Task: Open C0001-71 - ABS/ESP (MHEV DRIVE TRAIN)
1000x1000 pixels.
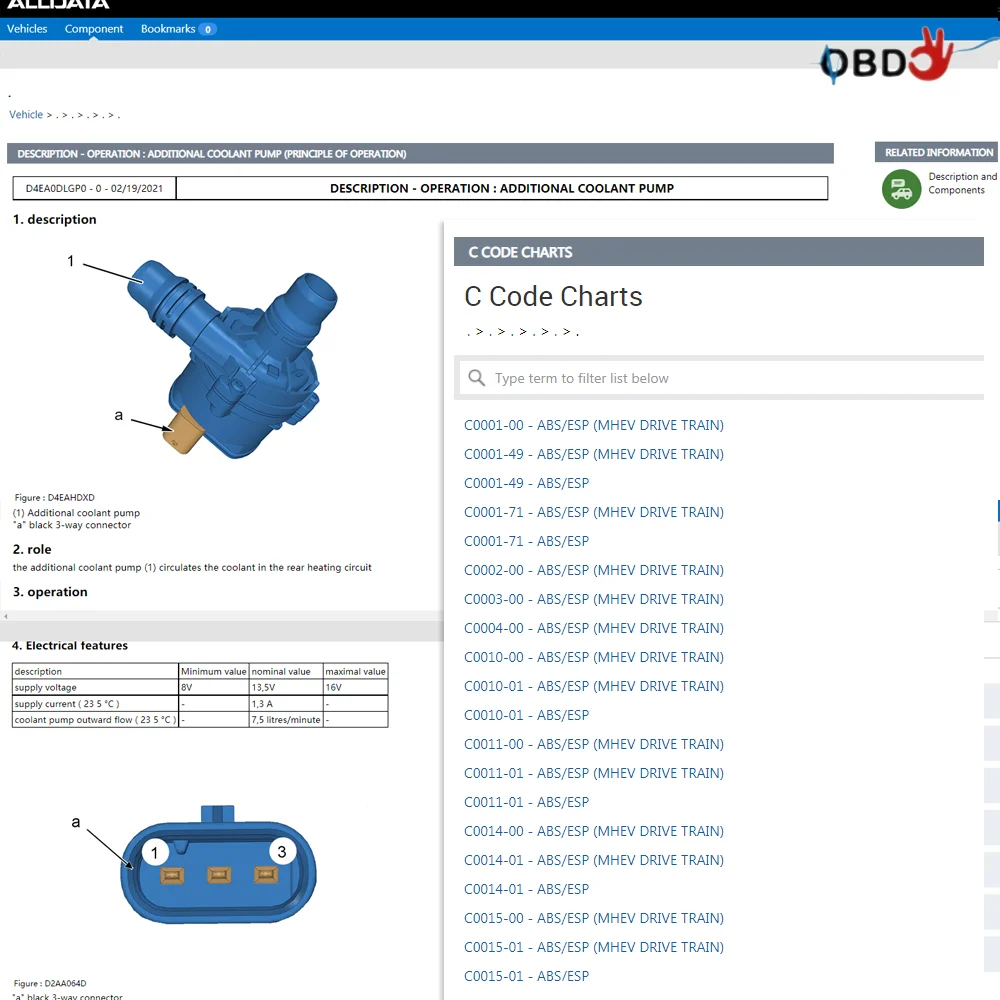Action: [594, 512]
